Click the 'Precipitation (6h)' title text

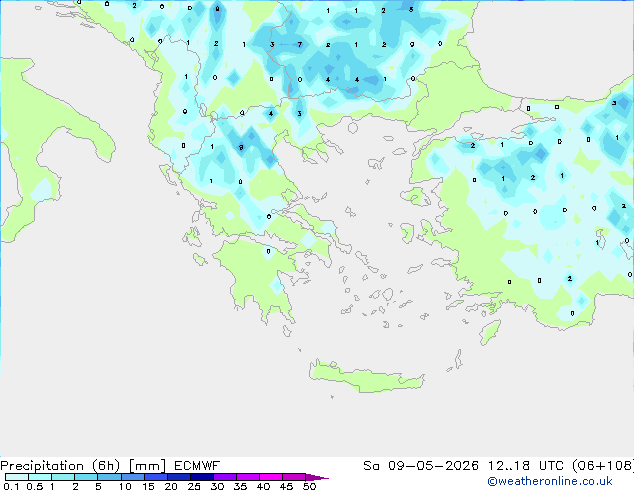coord(60,466)
